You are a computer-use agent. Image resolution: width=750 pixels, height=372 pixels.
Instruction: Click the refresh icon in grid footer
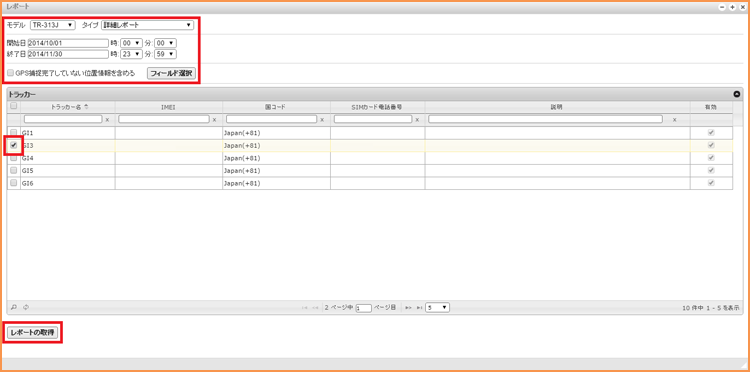tap(26, 307)
